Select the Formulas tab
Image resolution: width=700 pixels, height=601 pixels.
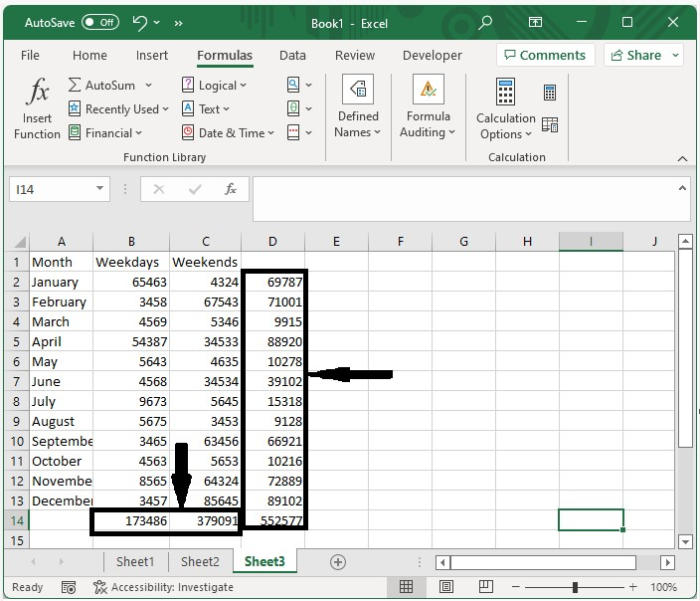click(225, 55)
